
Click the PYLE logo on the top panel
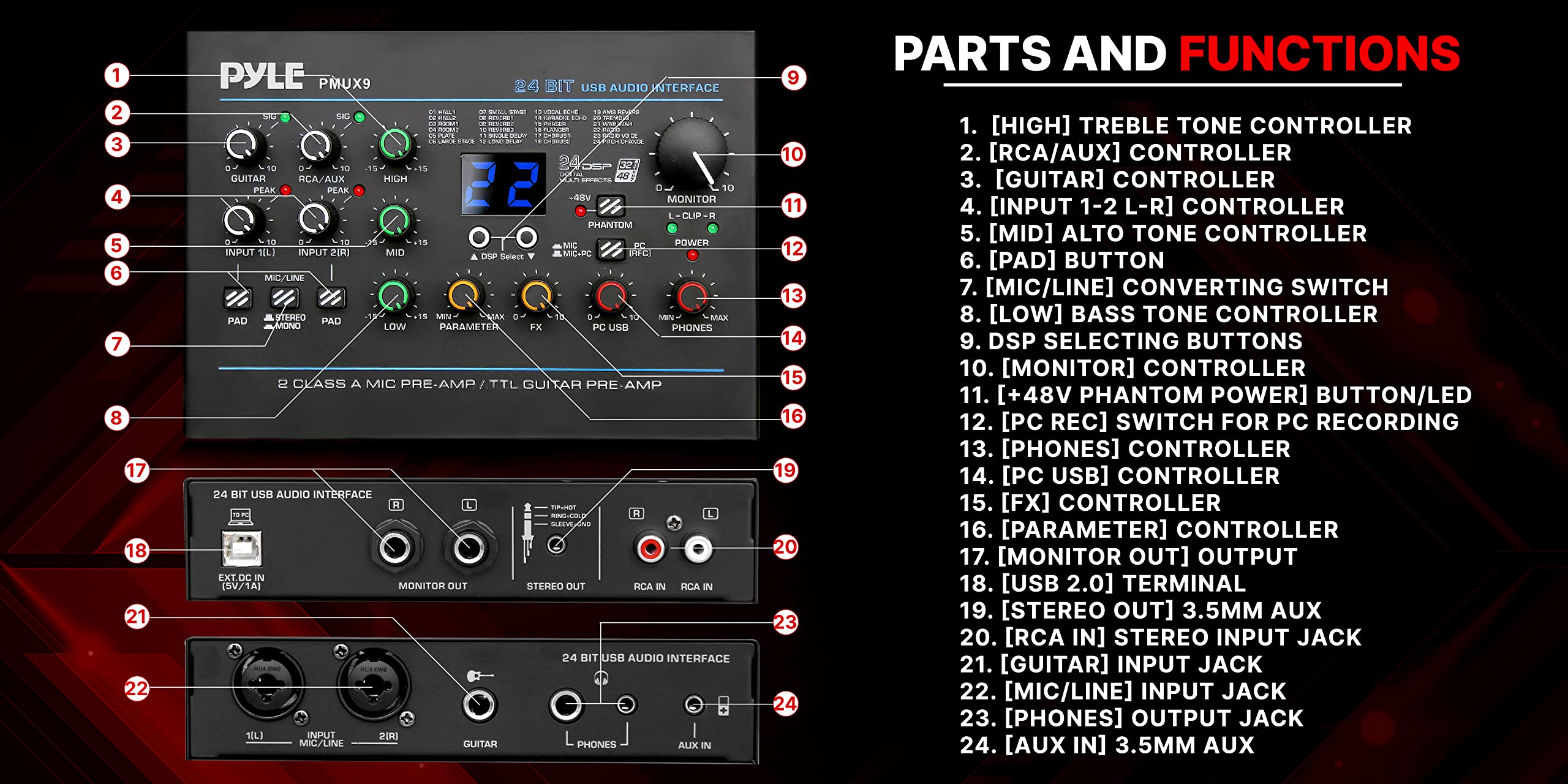(x=262, y=76)
